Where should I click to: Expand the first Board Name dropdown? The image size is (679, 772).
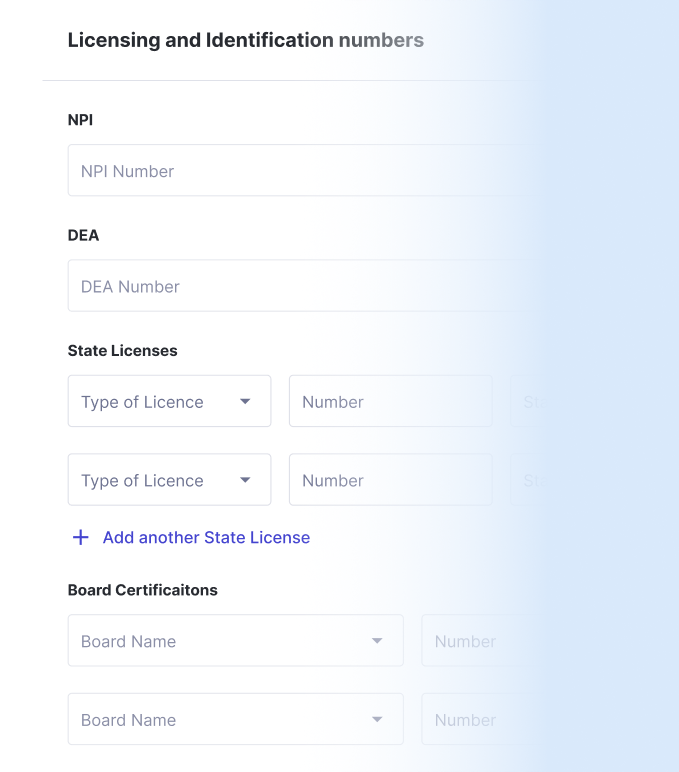point(236,640)
